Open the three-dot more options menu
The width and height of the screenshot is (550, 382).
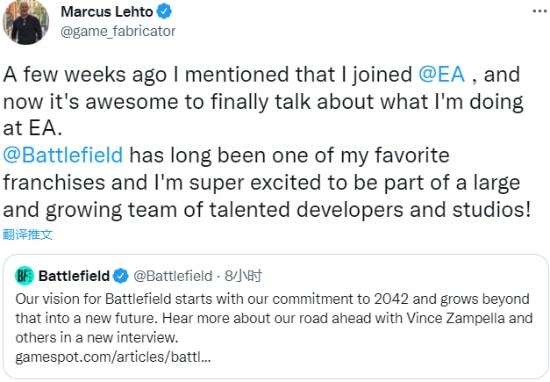click(x=539, y=11)
